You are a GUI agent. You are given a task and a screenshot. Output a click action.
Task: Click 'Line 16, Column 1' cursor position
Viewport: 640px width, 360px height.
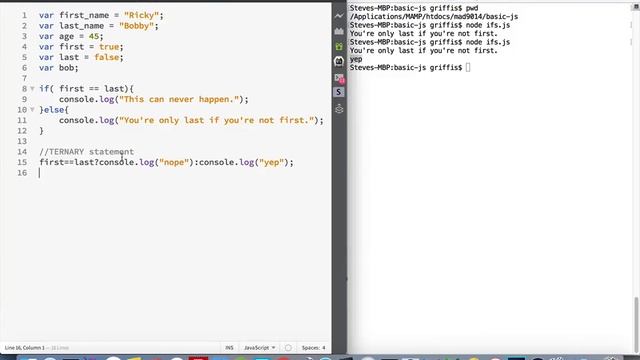24,348
